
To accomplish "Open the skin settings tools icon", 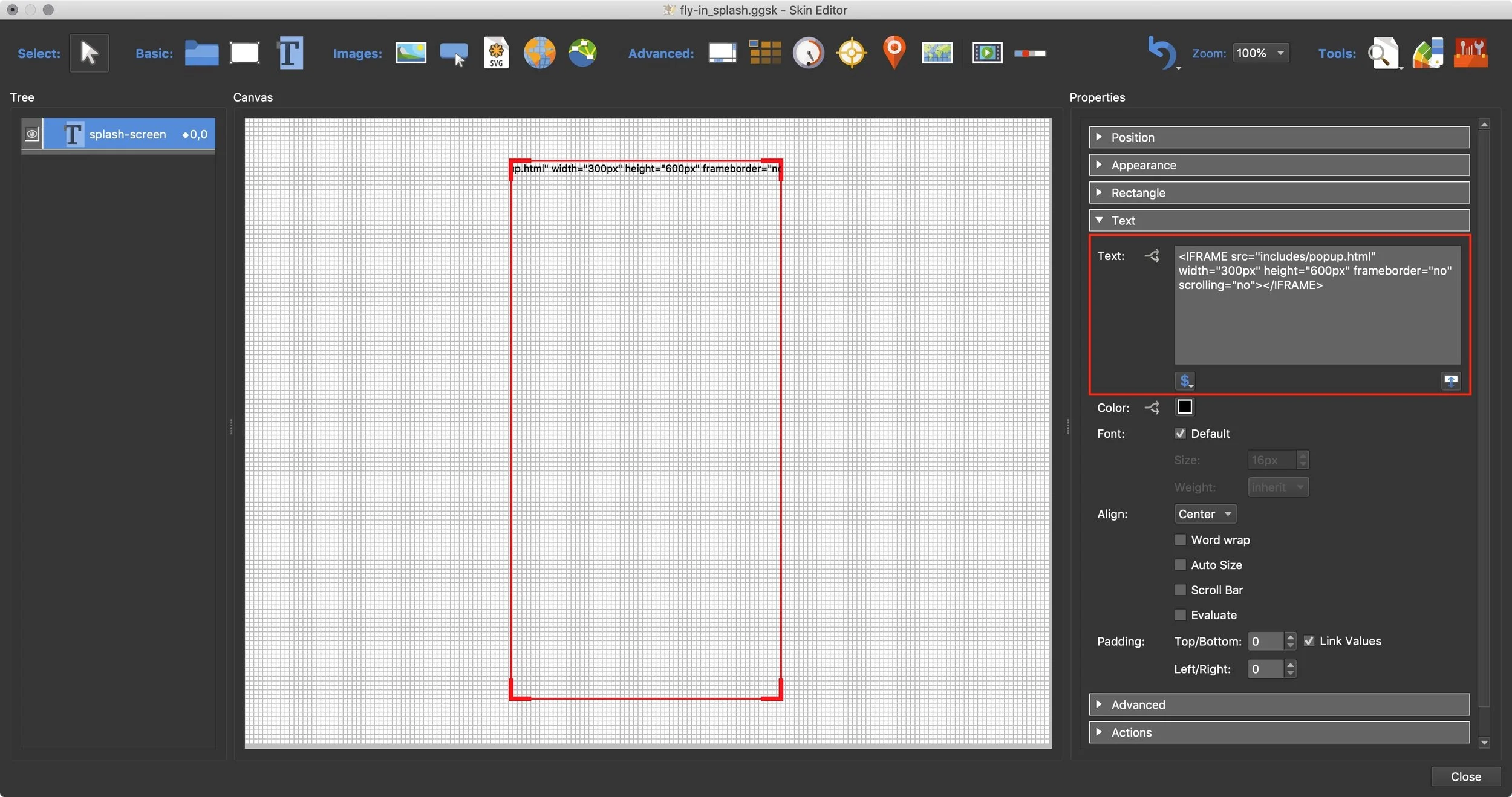I will point(1471,53).
